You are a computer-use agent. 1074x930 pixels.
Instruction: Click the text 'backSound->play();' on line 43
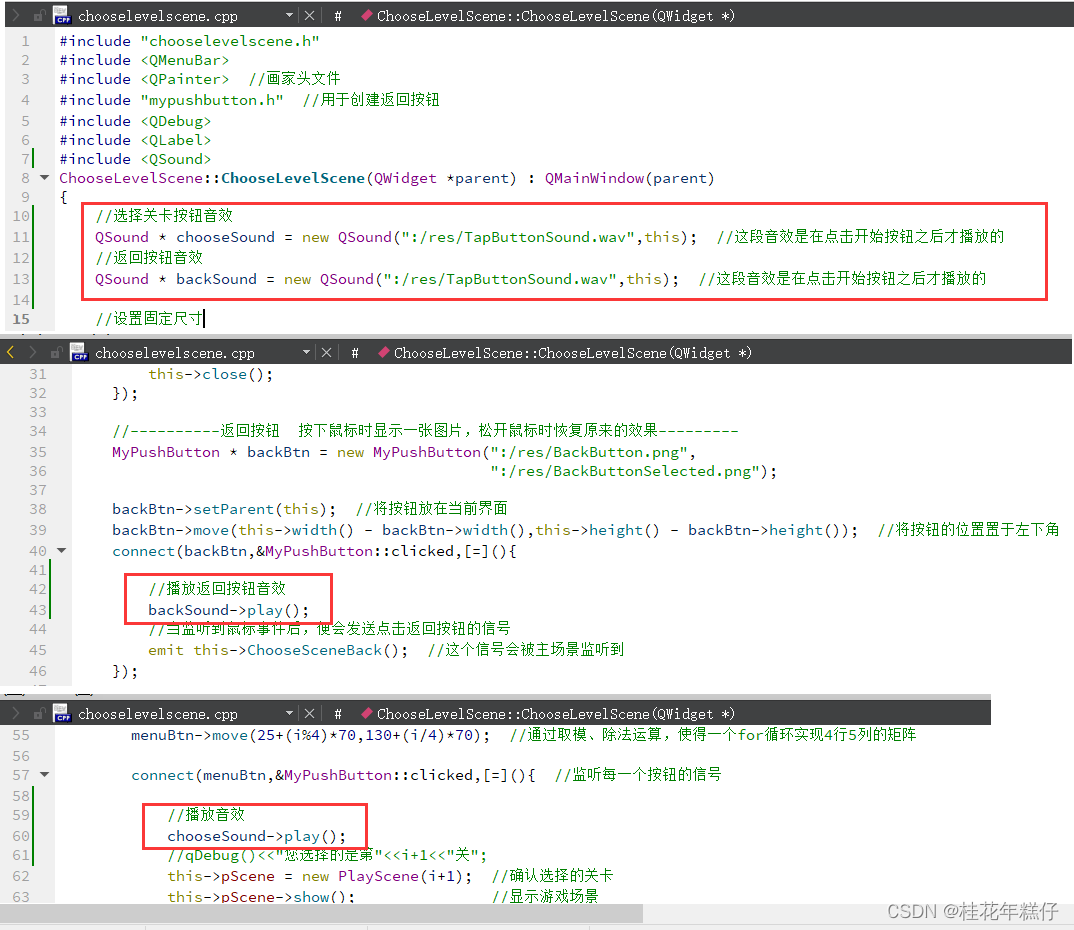(x=229, y=609)
